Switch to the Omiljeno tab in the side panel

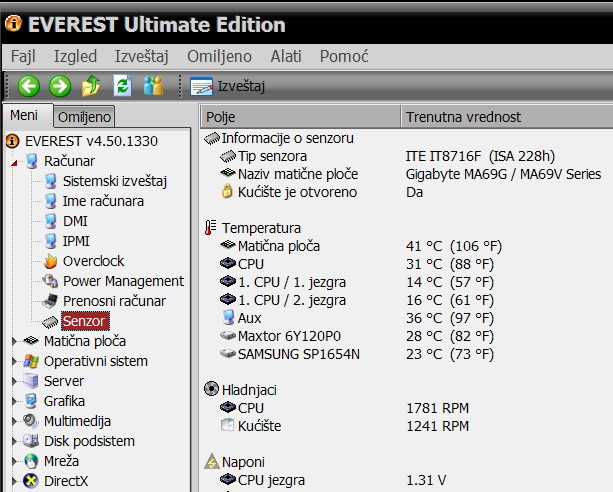(x=84, y=117)
